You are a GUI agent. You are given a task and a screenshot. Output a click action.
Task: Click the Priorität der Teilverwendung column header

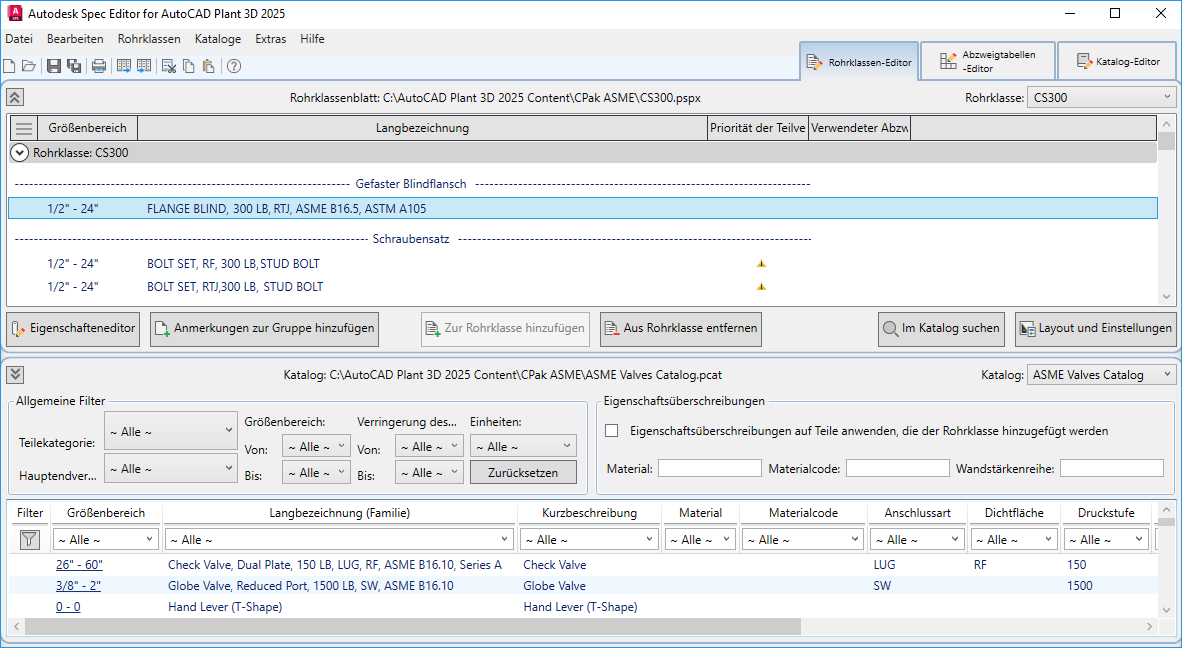(x=758, y=128)
